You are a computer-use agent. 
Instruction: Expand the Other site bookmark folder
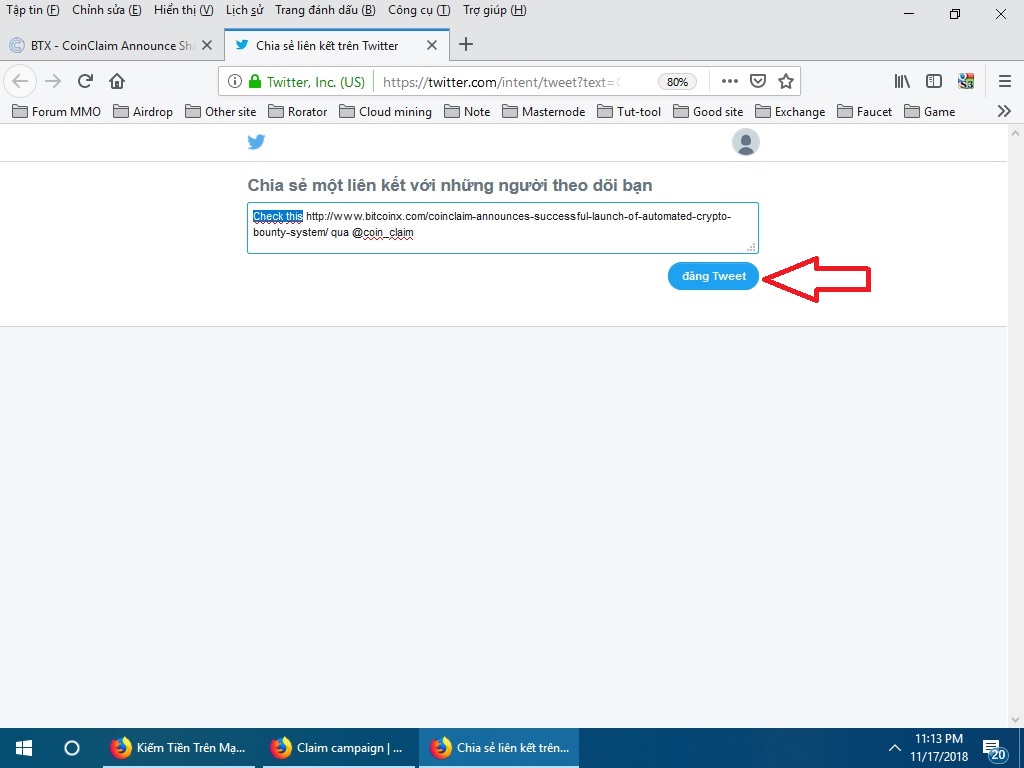(221, 112)
